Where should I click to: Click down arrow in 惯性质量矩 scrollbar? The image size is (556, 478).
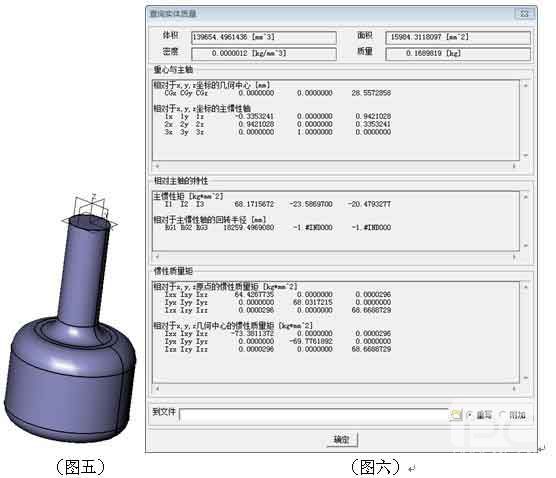(526, 378)
